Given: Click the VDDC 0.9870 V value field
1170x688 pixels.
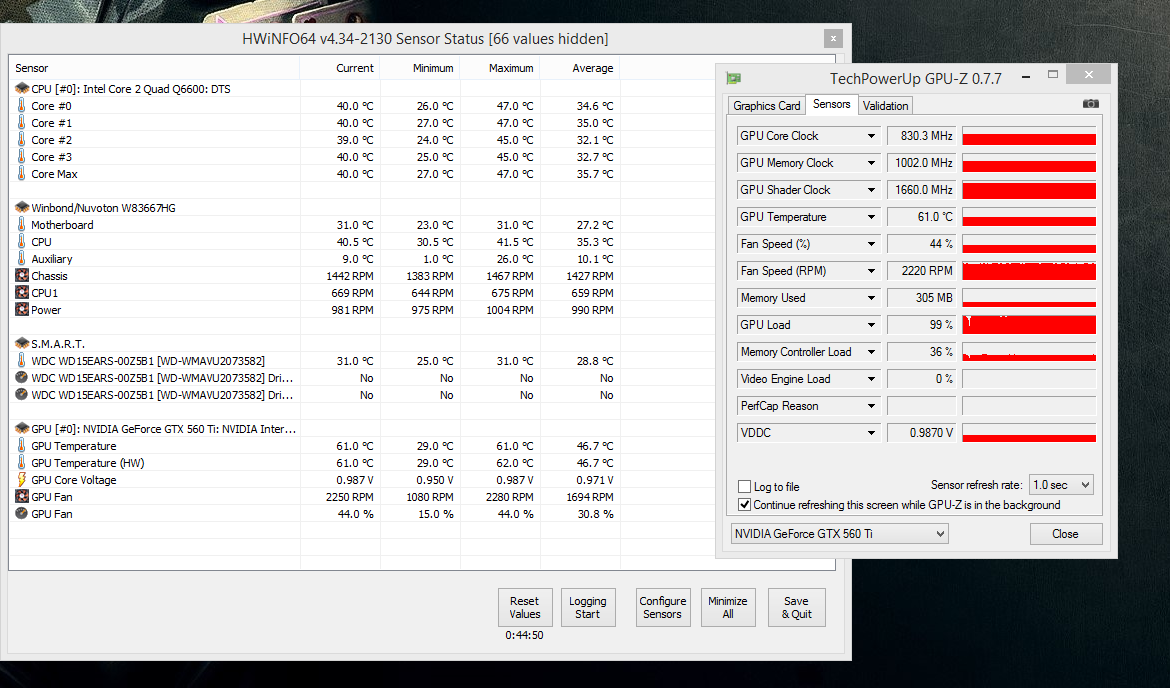Looking at the screenshot, I should click(922, 433).
